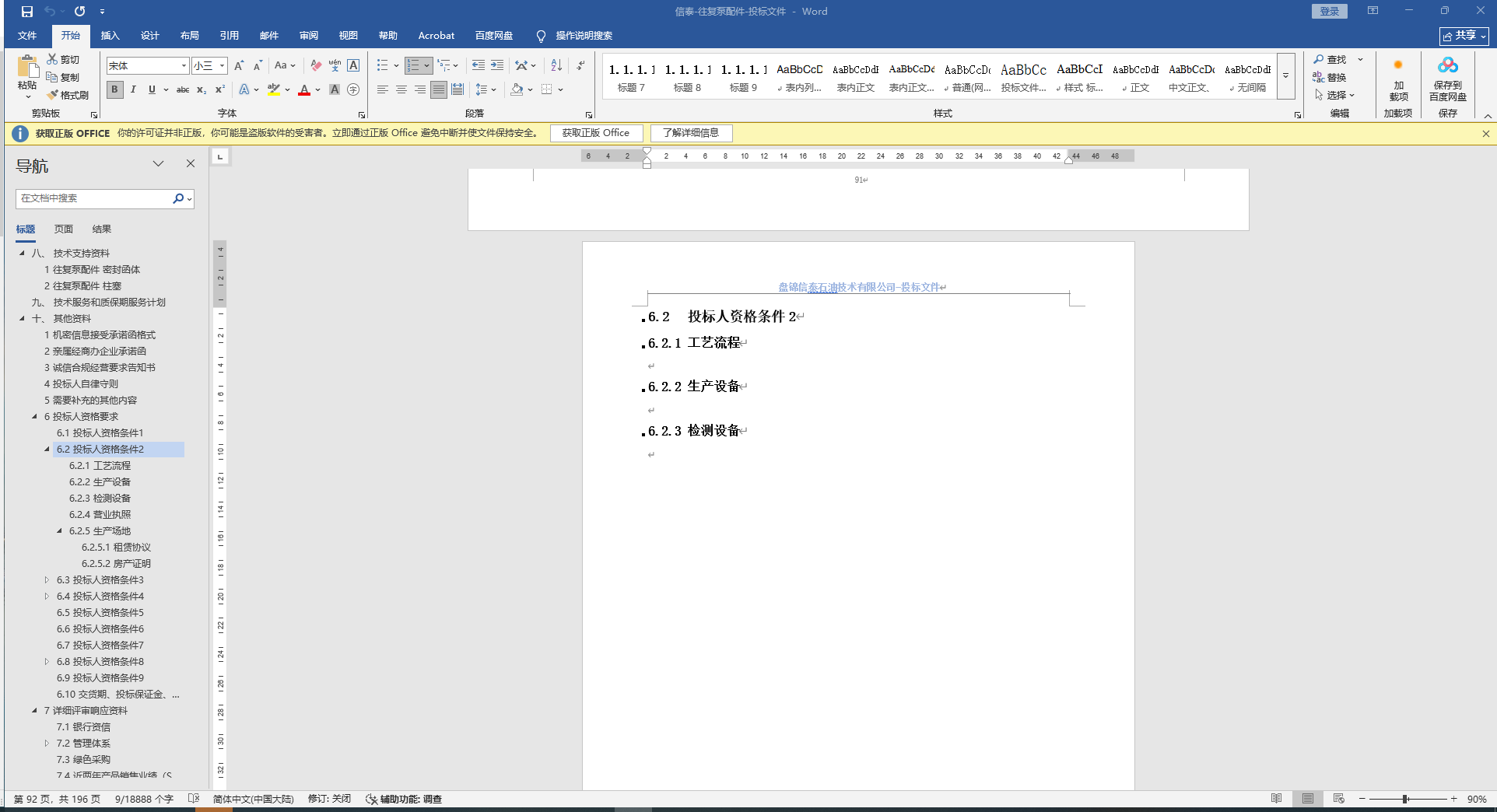Activate the Format Painter tool
This screenshot has width=1497, height=812.
click(68, 95)
